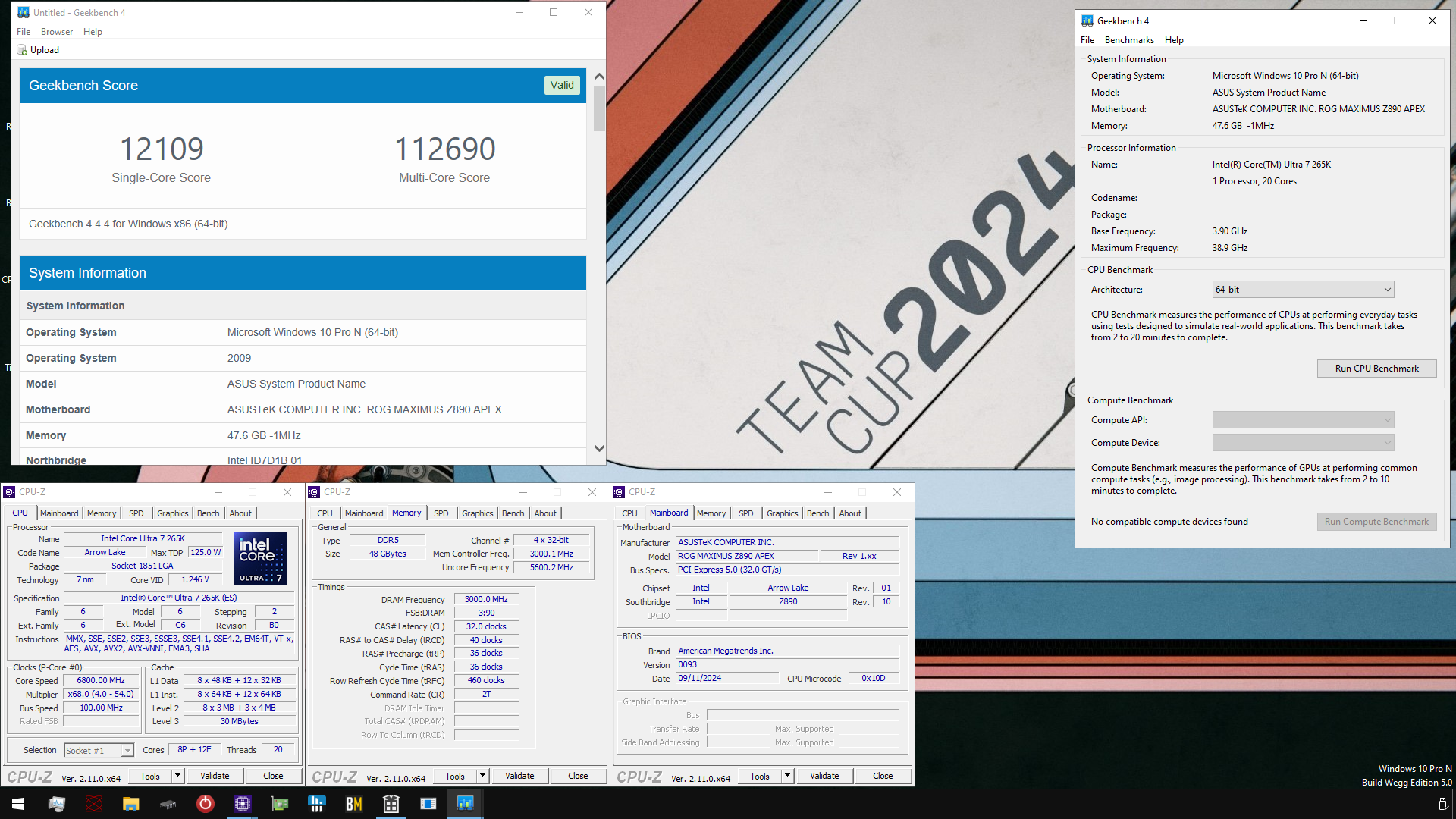Open the green graphics card taskbar app
The image size is (1456, 819).
pyautogui.click(x=279, y=804)
